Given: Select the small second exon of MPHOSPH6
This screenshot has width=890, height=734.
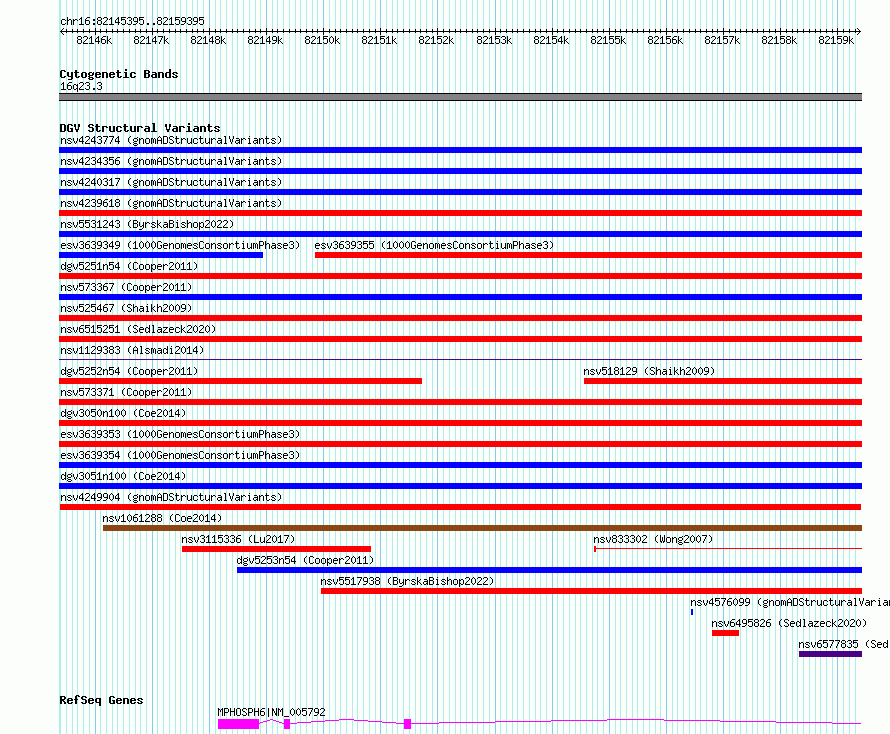Looking at the screenshot, I should [x=287, y=724].
